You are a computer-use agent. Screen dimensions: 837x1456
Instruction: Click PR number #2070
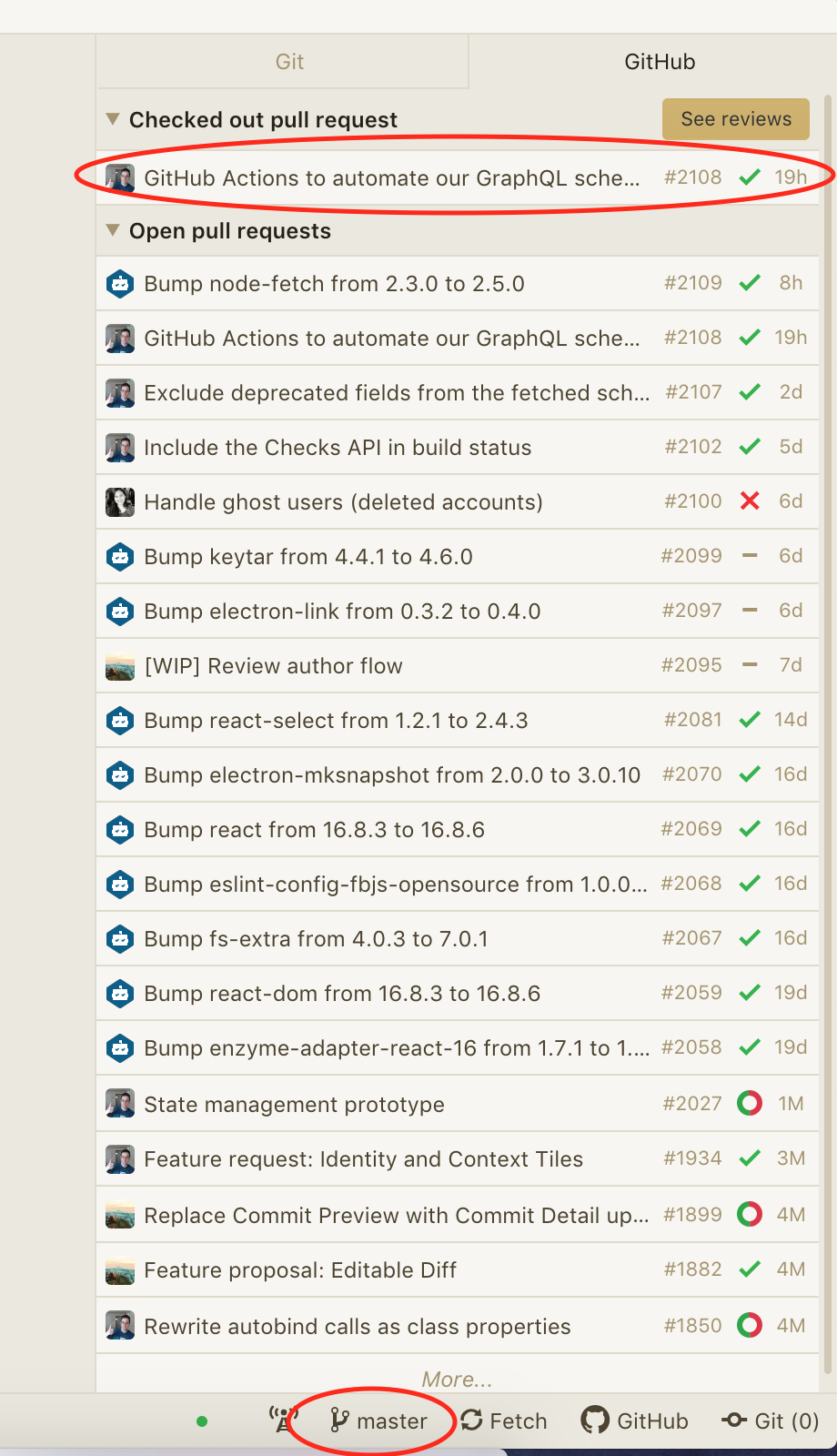[692, 774]
